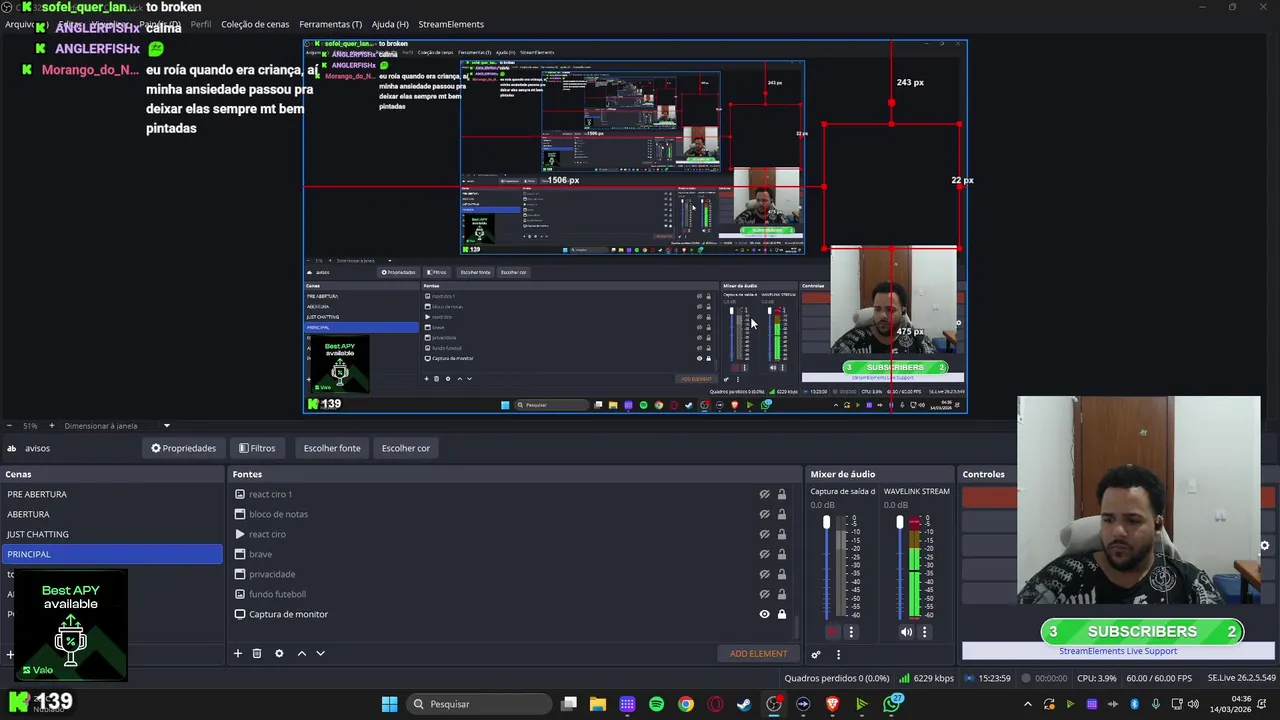Show the react ciro 1 source

[x=764, y=494]
